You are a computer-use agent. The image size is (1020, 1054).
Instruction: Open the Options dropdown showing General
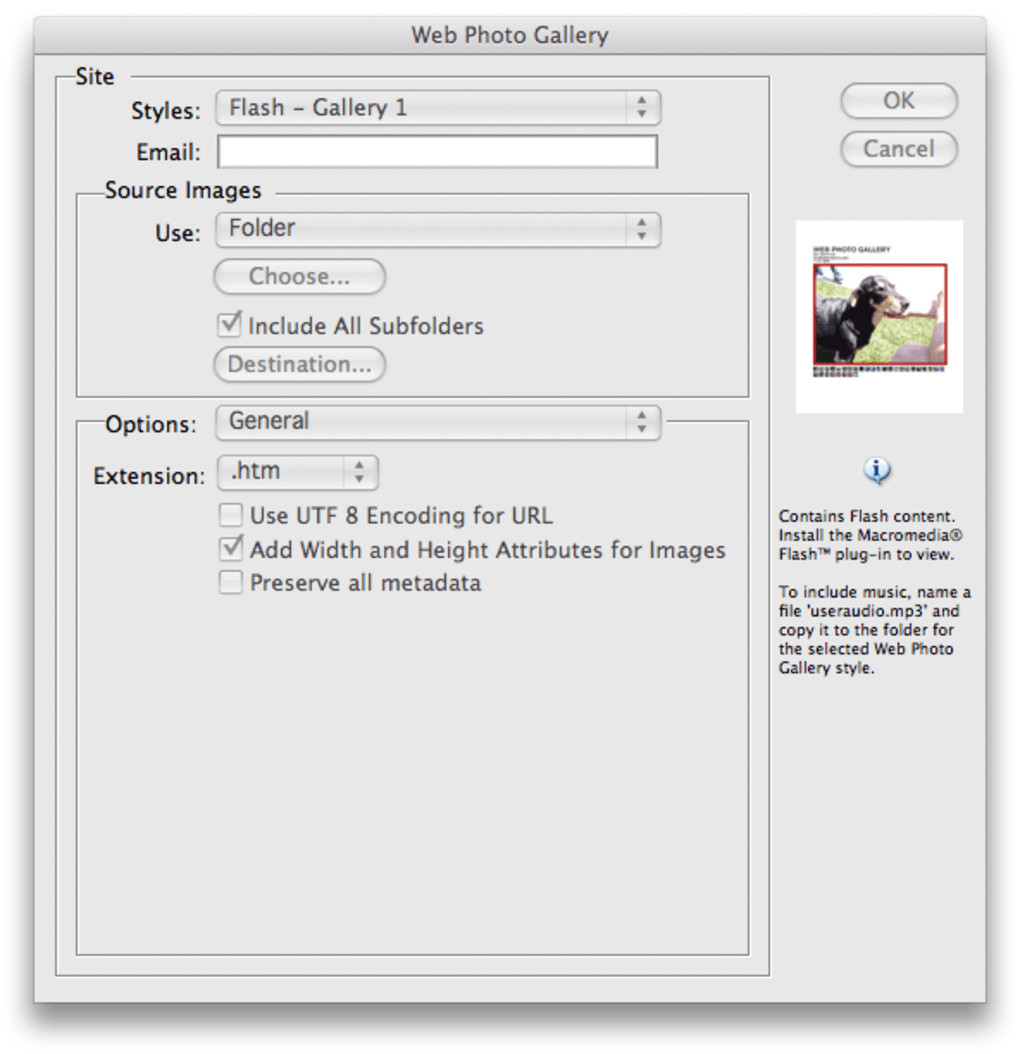pyautogui.click(x=438, y=422)
